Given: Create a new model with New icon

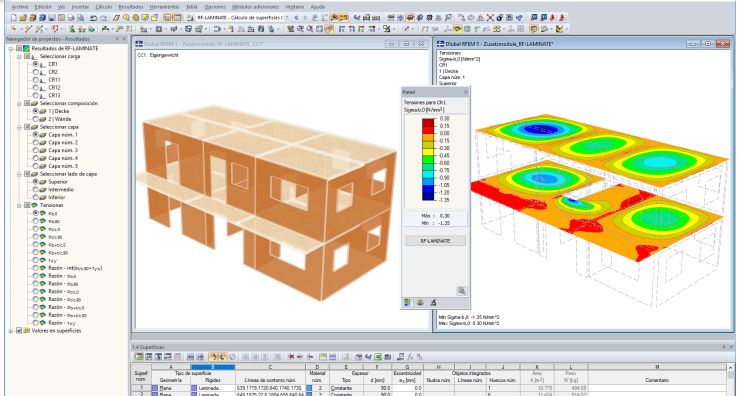Looking at the screenshot, I should click(x=14, y=18).
